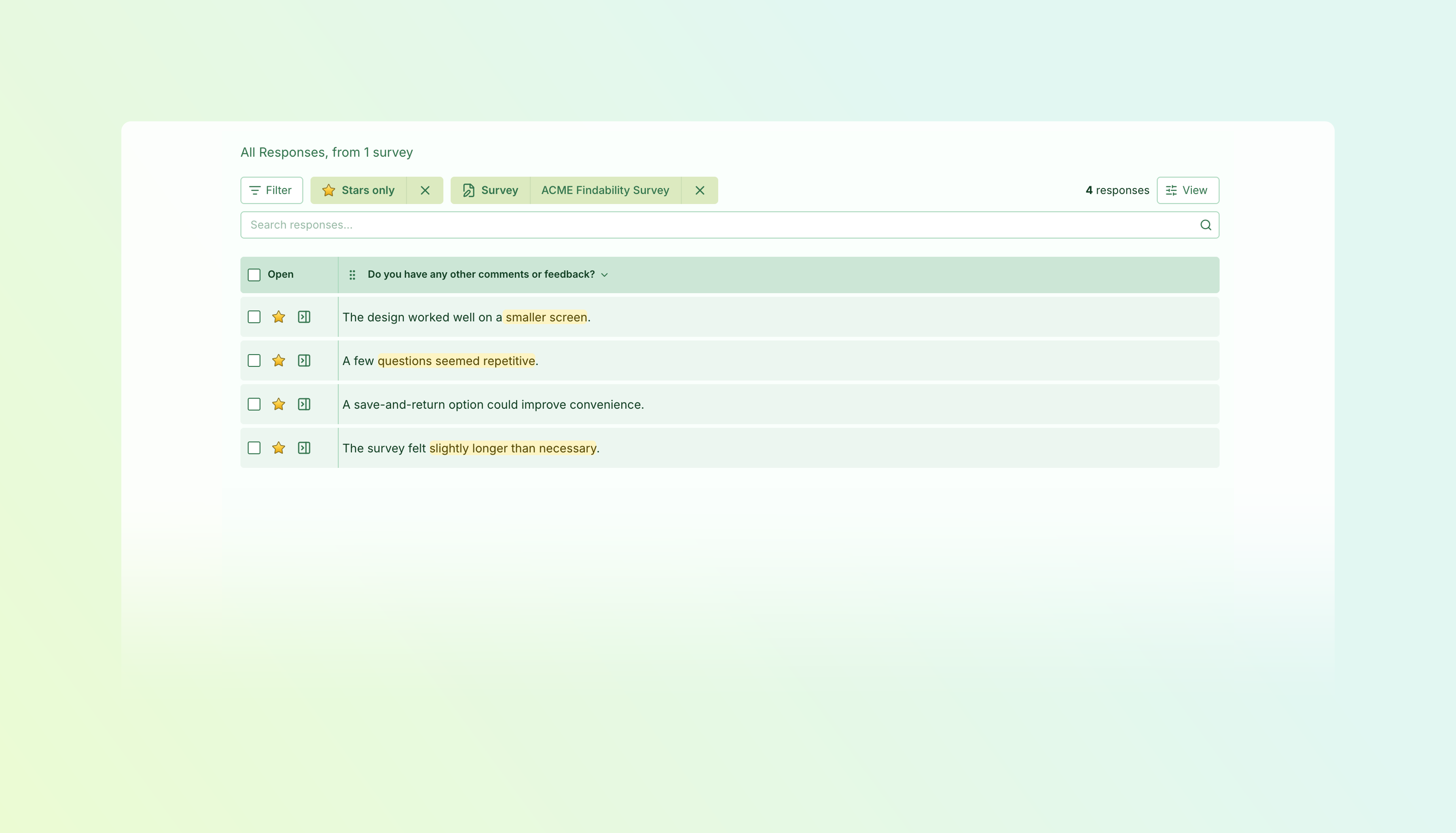This screenshot has width=1456, height=833.
Task: Open the Filter menu
Action: 272,190
